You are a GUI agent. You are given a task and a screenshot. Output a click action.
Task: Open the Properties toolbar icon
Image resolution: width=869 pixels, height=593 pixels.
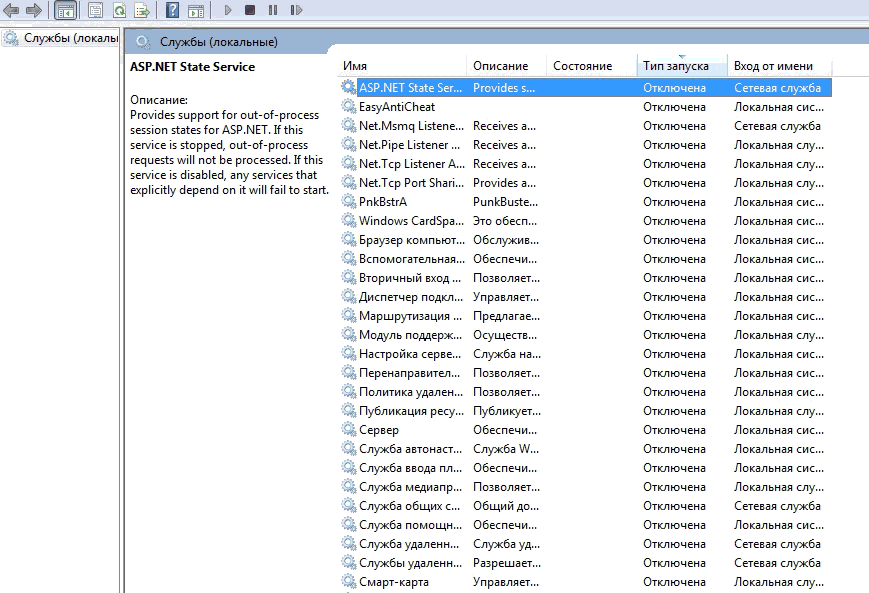pos(96,10)
